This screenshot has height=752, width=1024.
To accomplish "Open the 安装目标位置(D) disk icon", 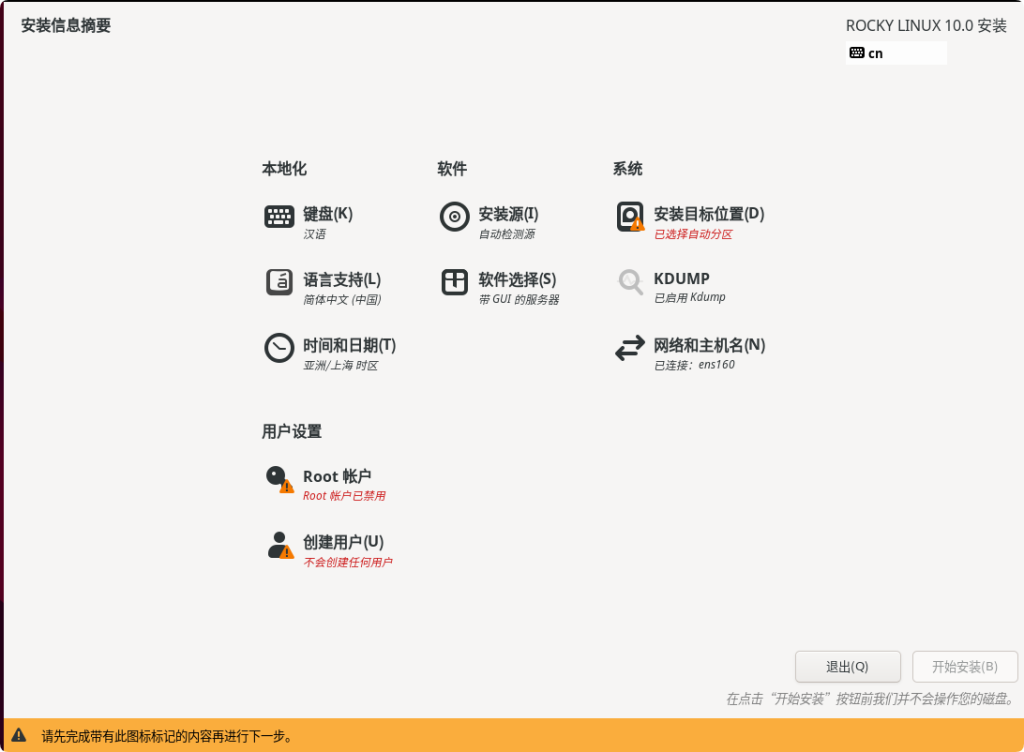I will [629, 216].
